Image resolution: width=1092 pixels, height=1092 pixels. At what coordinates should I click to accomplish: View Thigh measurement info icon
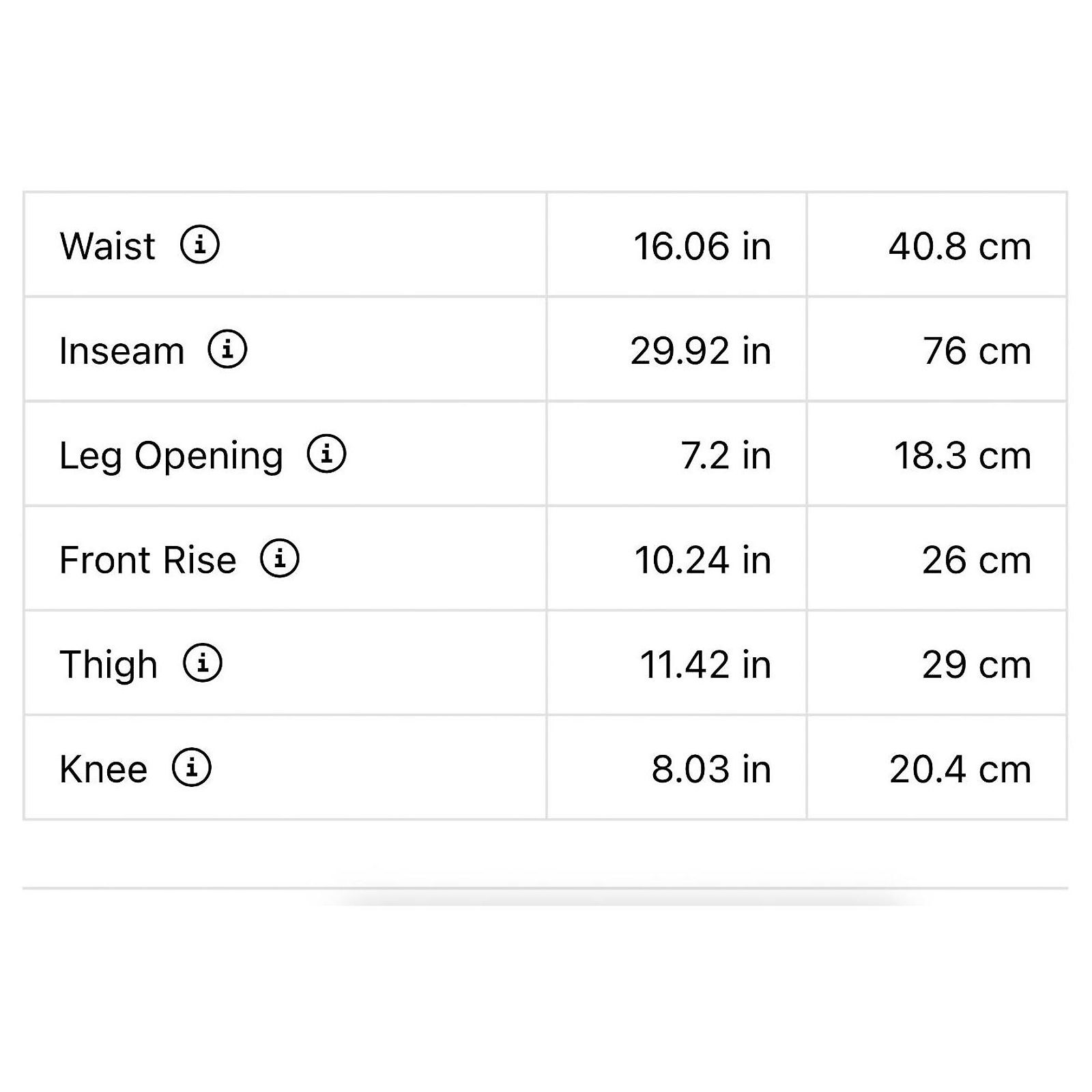(x=203, y=662)
